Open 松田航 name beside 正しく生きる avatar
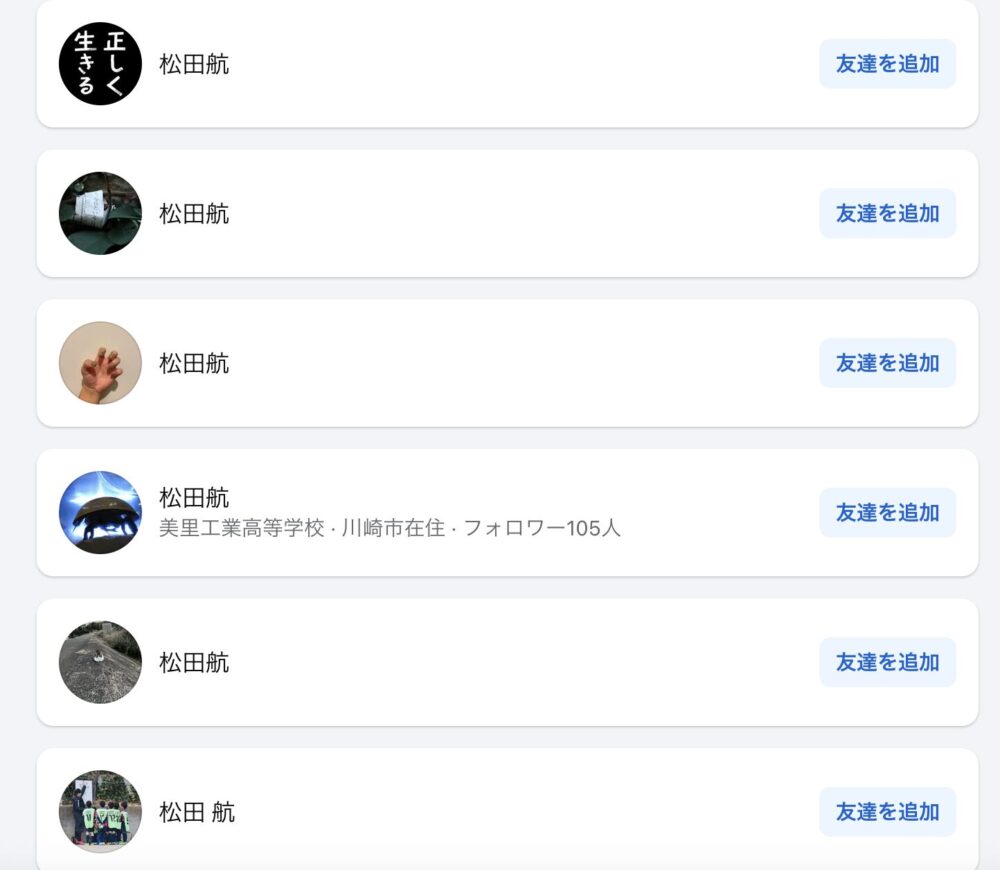 tap(194, 64)
